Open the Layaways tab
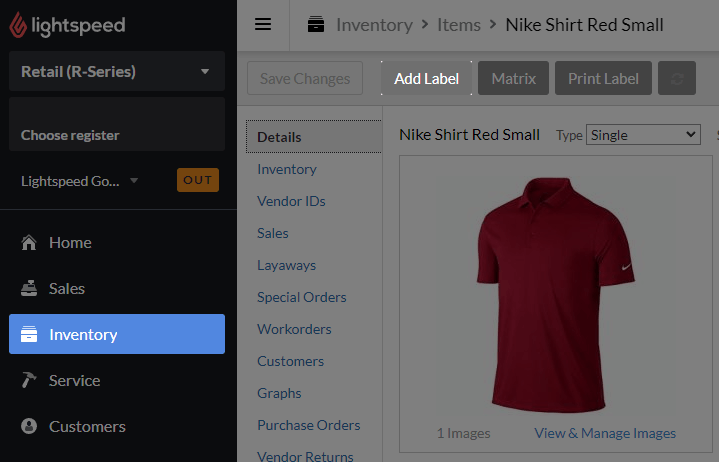Viewport: 719px width, 462px height. pyautogui.click(x=287, y=265)
